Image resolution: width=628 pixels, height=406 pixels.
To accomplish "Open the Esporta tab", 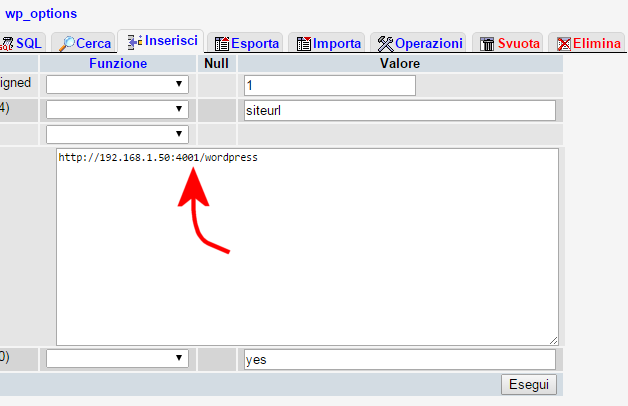I will coord(245,43).
